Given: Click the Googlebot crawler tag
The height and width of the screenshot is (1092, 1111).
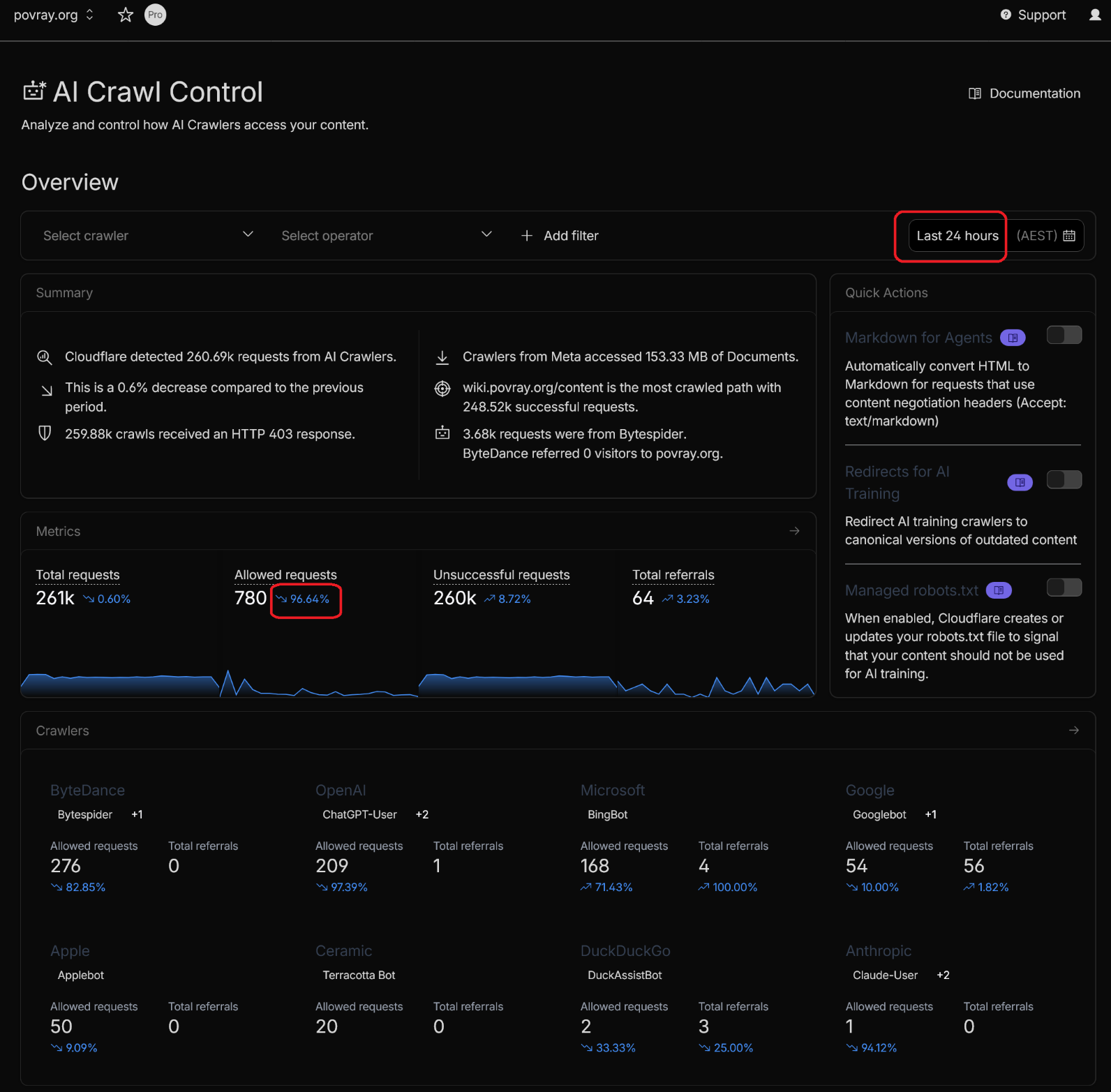Looking at the screenshot, I should [879, 815].
